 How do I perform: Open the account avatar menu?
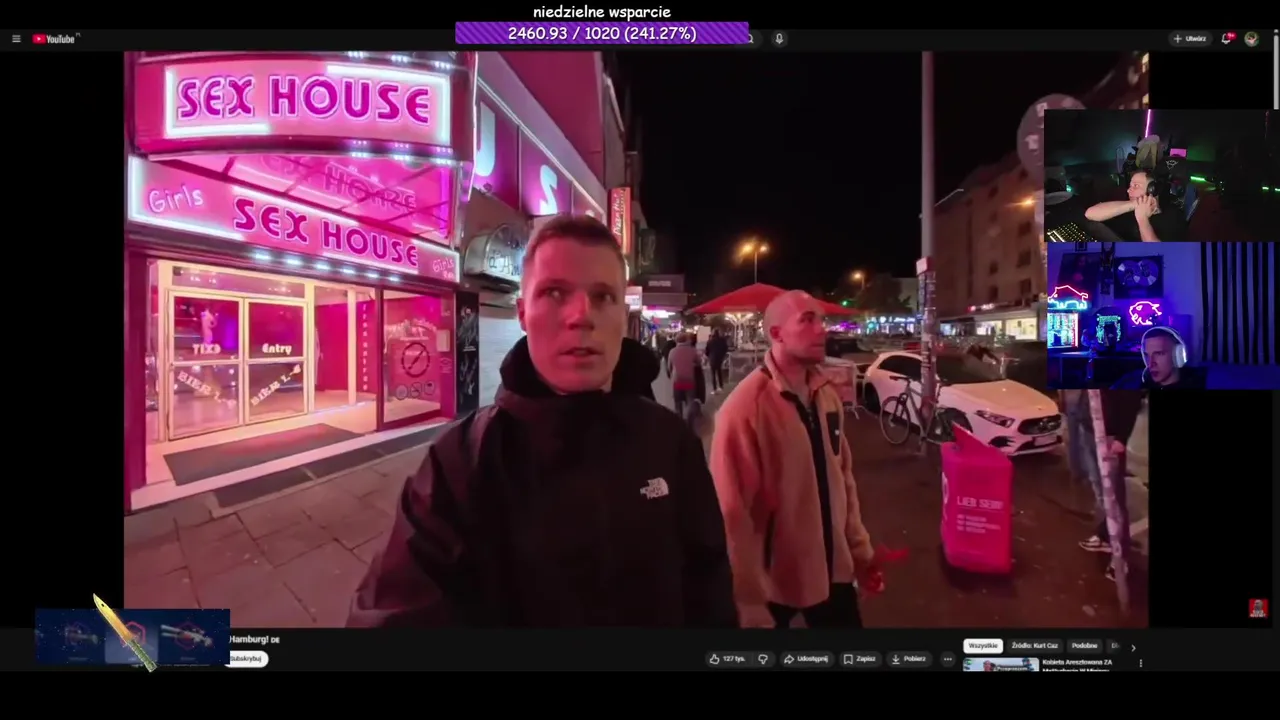coord(1251,39)
